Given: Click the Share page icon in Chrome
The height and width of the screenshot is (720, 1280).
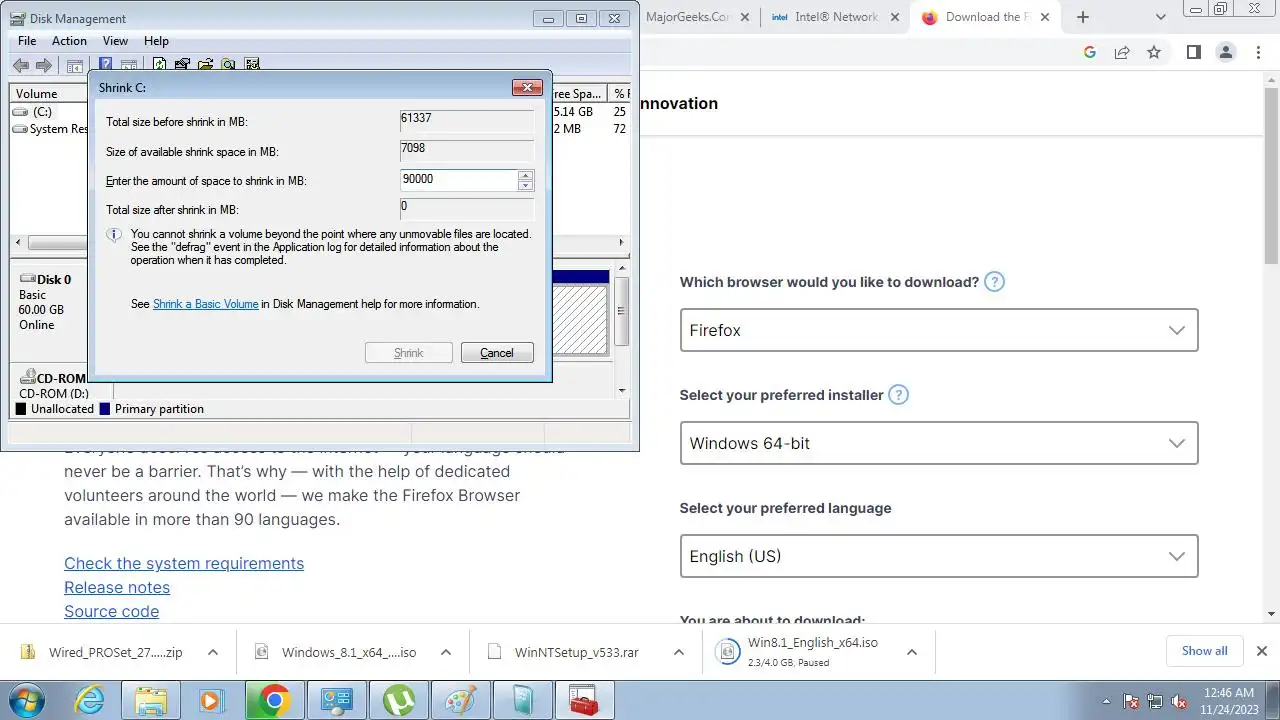Looking at the screenshot, I should [x=1122, y=52].
